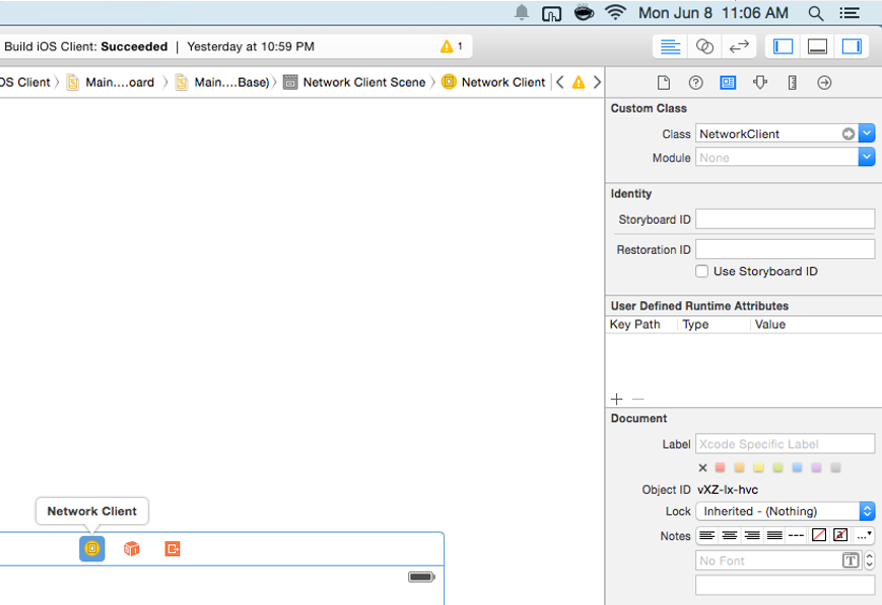Image resolution: width=882 pixels, height=605 pixels.
Task: Click the date and time in menu bar
Action: pos(713,13)
